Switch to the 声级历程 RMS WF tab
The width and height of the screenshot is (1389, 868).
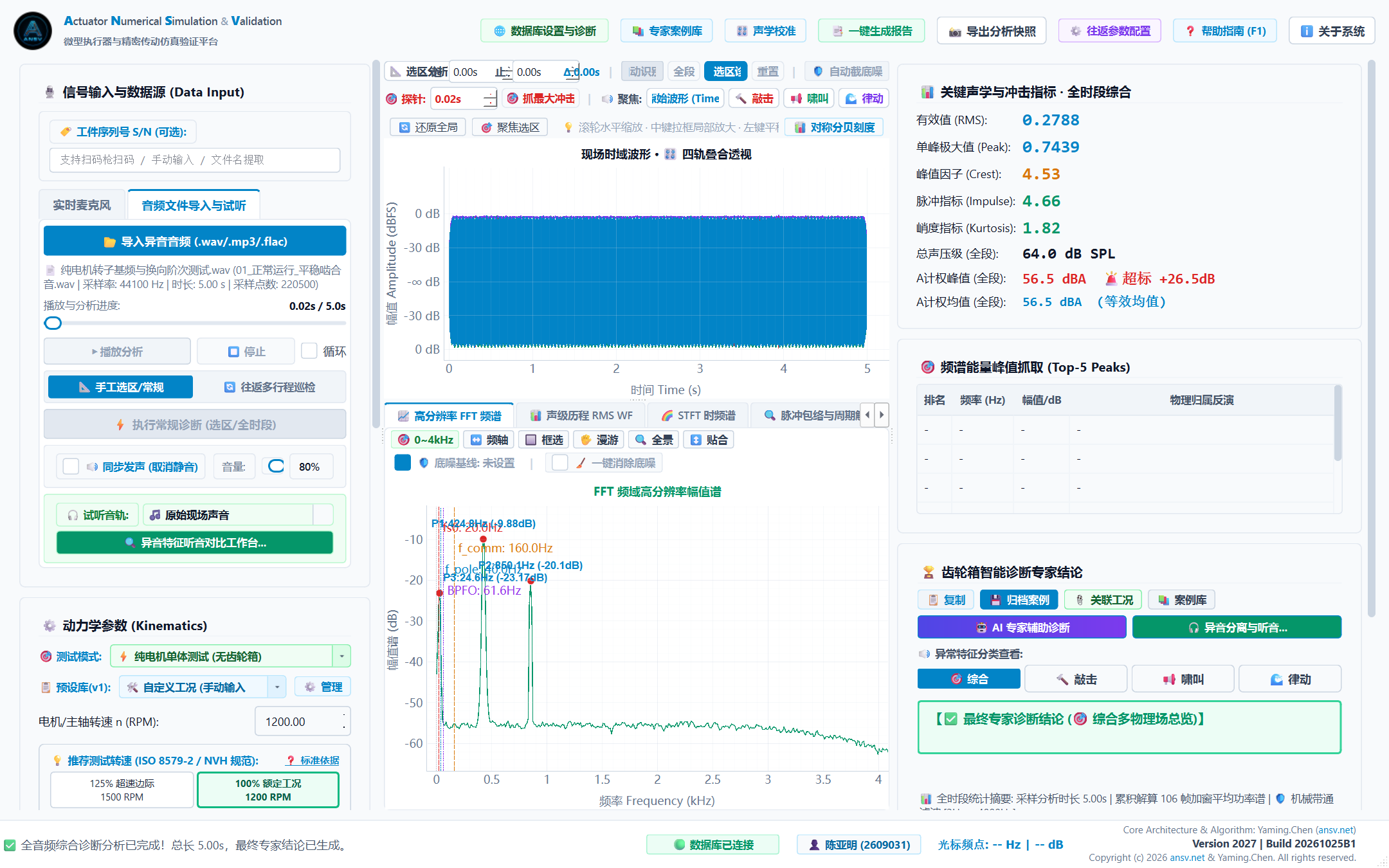(x=581, y=415)
